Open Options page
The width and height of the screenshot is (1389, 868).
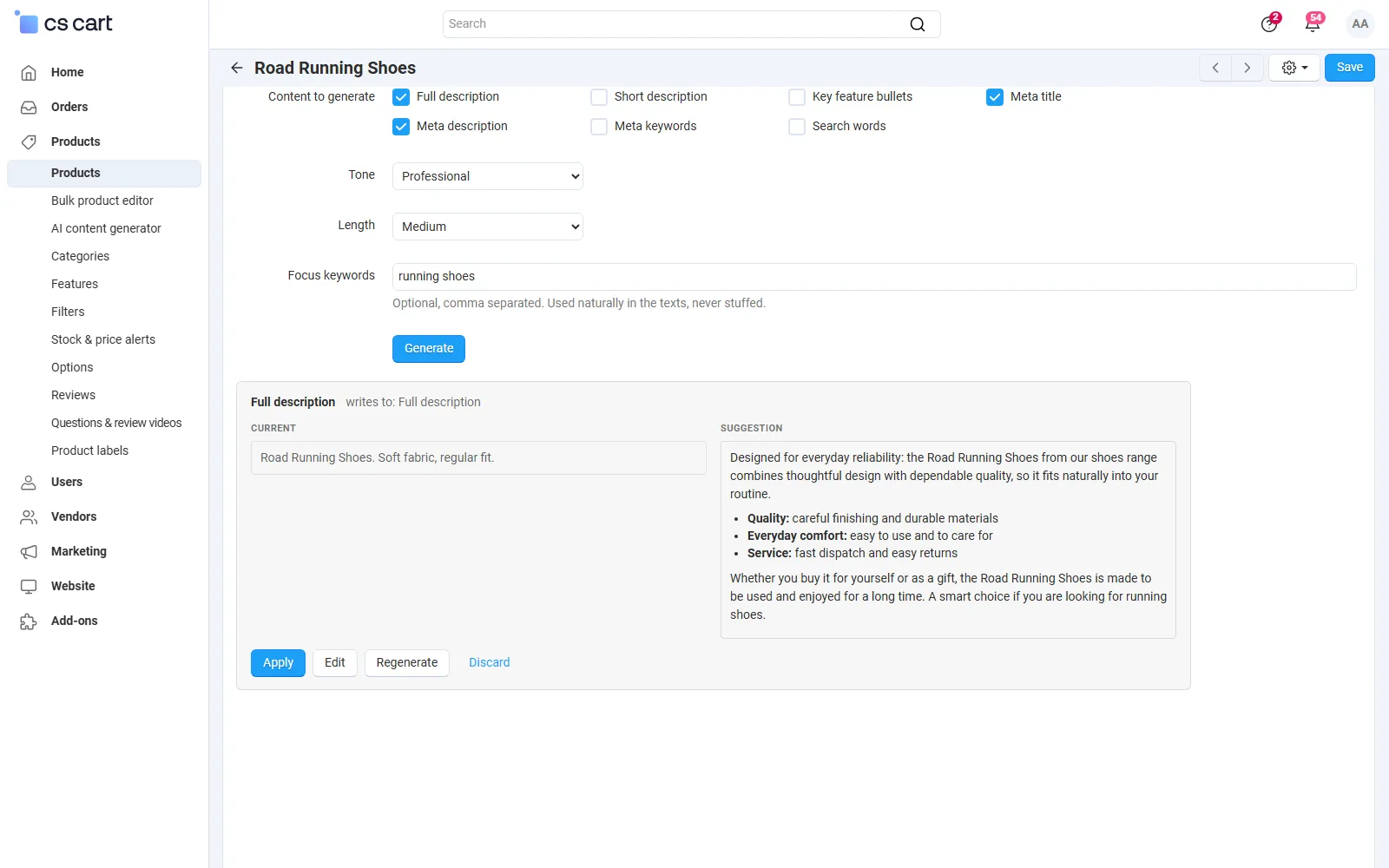tap(72, 367)
